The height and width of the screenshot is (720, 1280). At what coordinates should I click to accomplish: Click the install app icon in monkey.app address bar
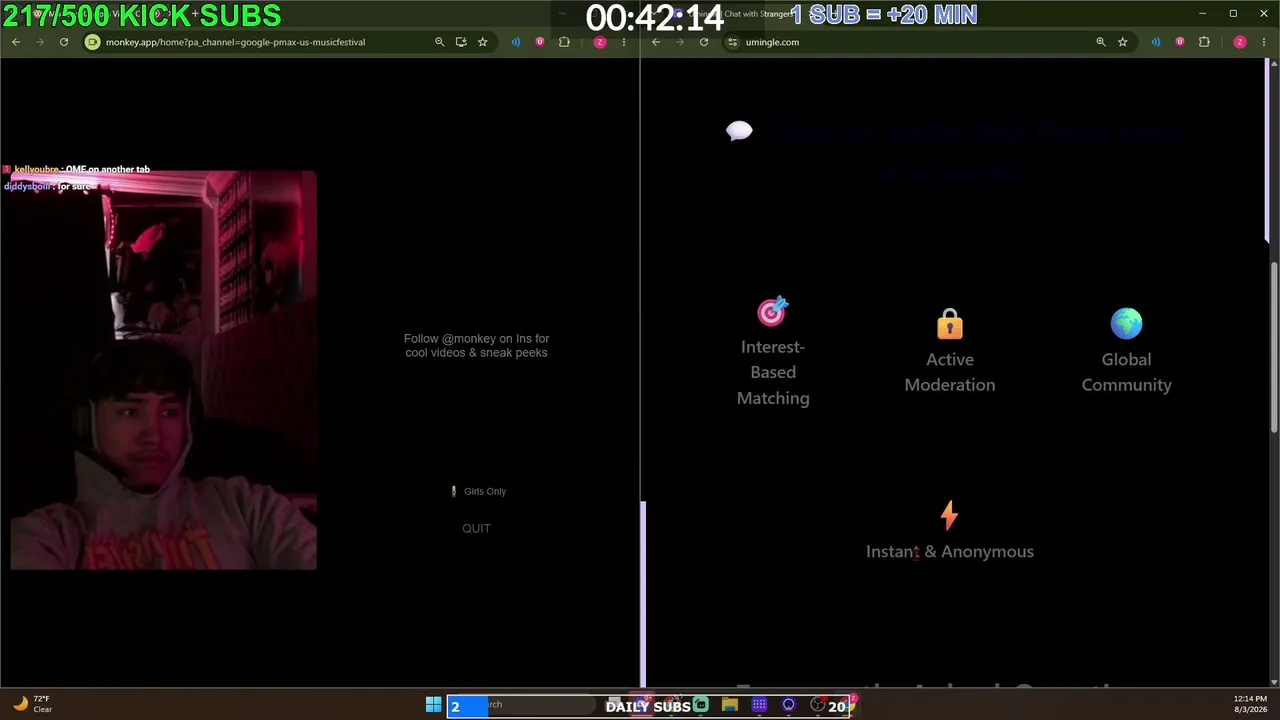pyautogui.click(x=461, y=42)
